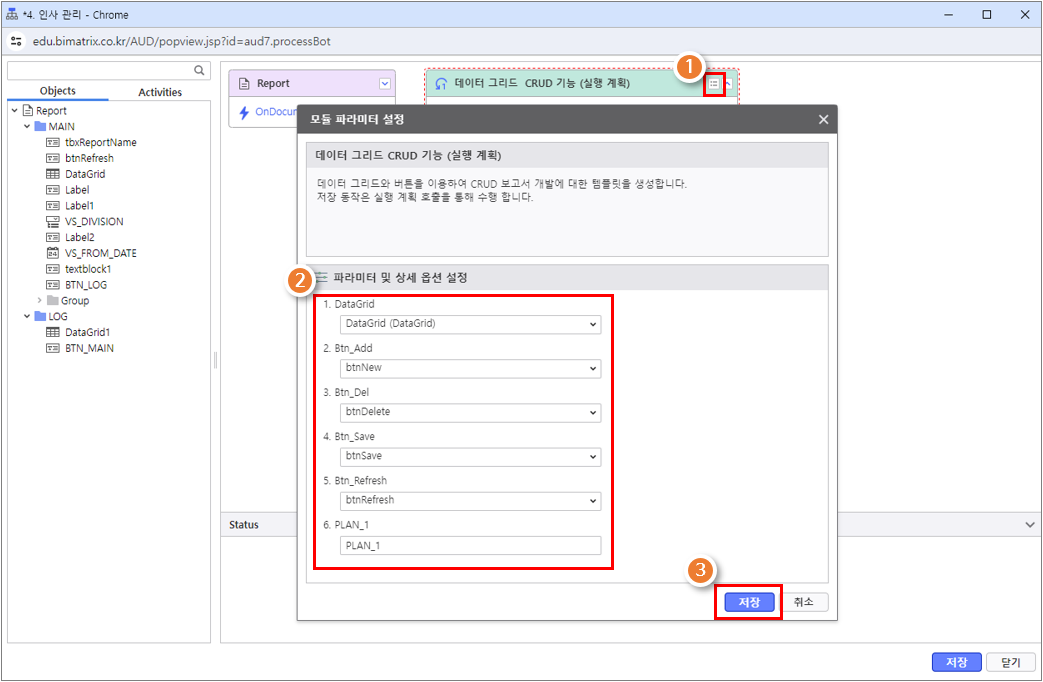Click the VS_DIVISION list icon in tree
This screenshot has width=1043, height=682.
pos(53,221)
